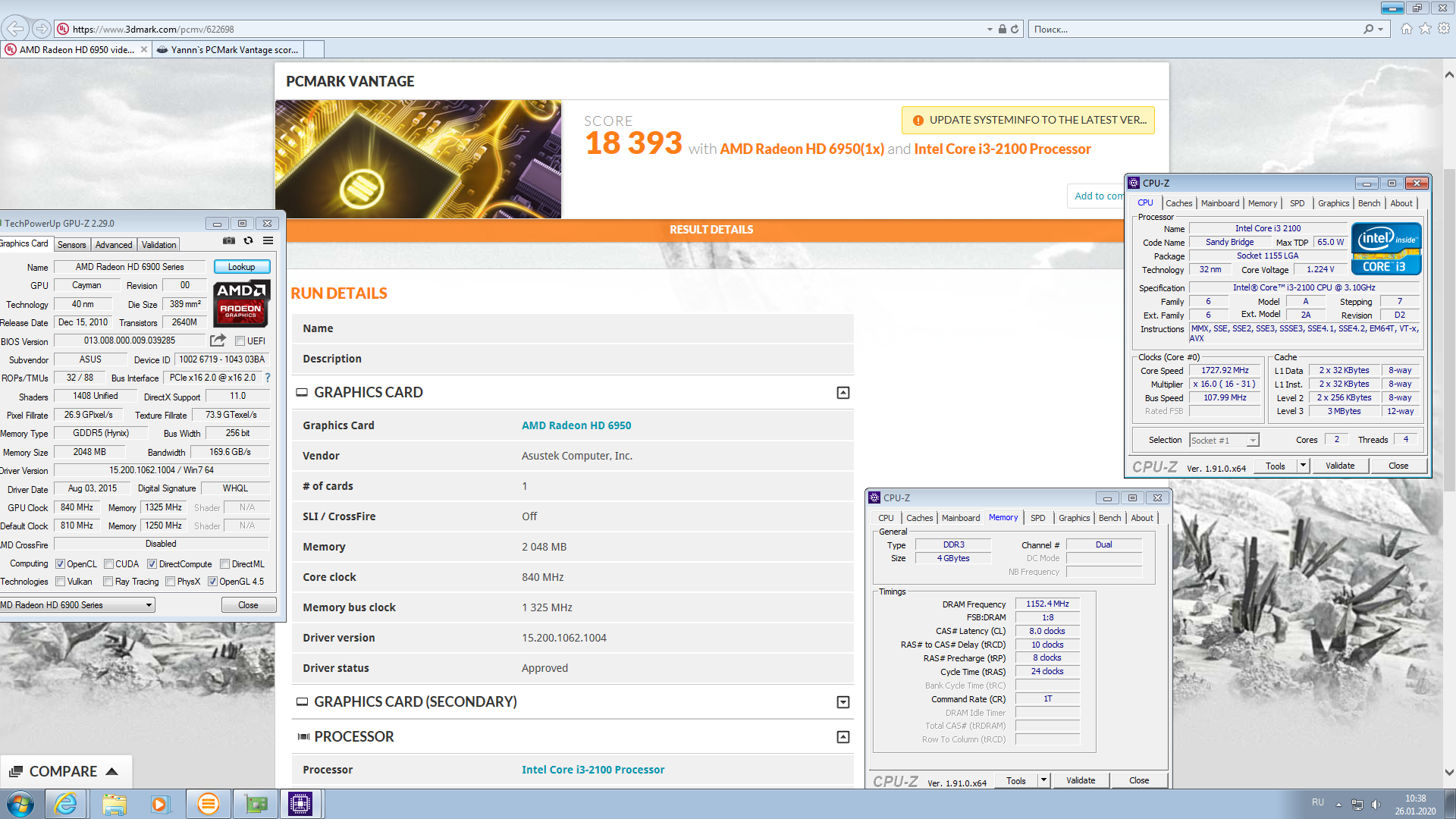Switch to the Sensors tab in GPU-Z

pyautogui.click(x=72, y=245)
